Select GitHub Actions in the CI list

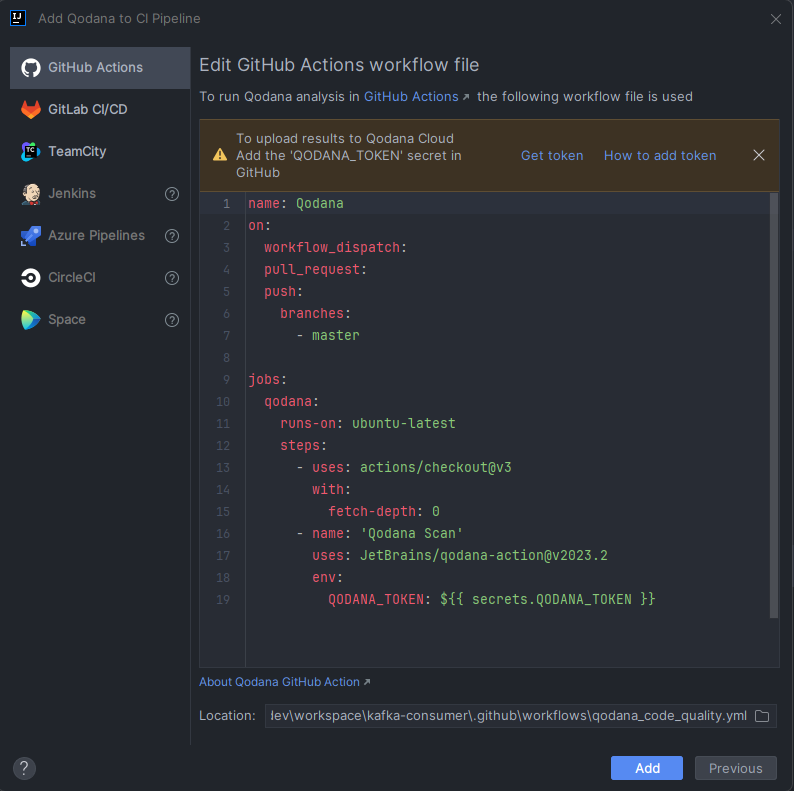[x=100, y=68]
